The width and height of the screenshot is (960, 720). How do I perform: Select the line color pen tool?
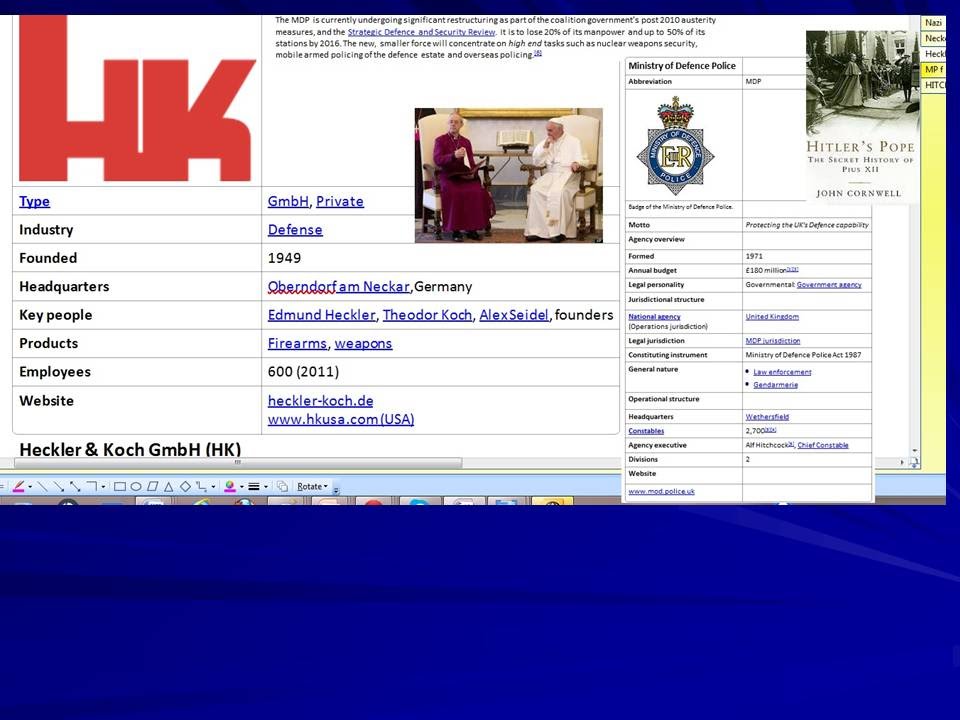click(x=18, y=487)
